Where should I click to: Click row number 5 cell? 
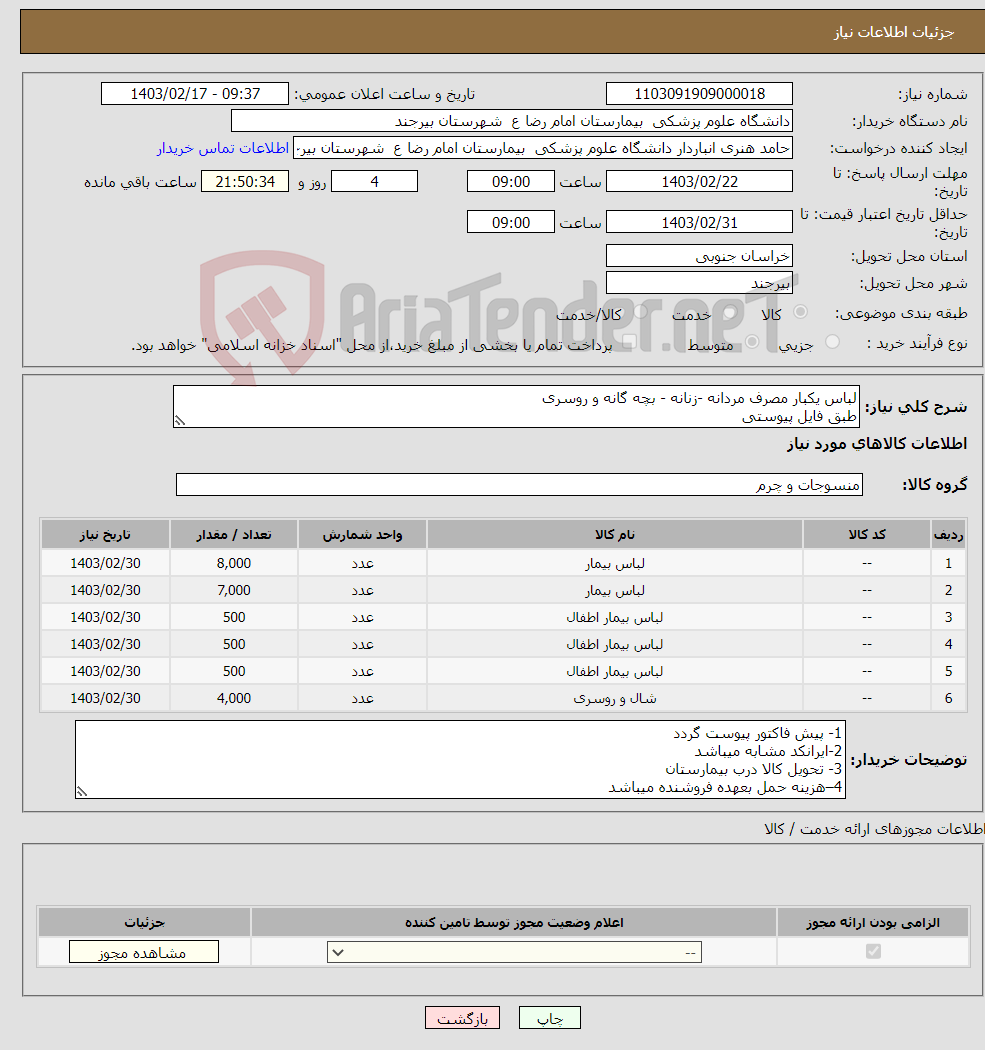point(948,671)
